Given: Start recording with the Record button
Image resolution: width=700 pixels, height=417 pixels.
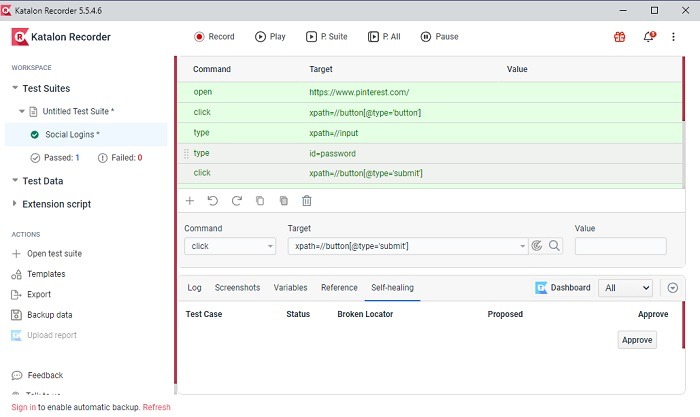Looking at the screenshot, I should tap(214, 37).
